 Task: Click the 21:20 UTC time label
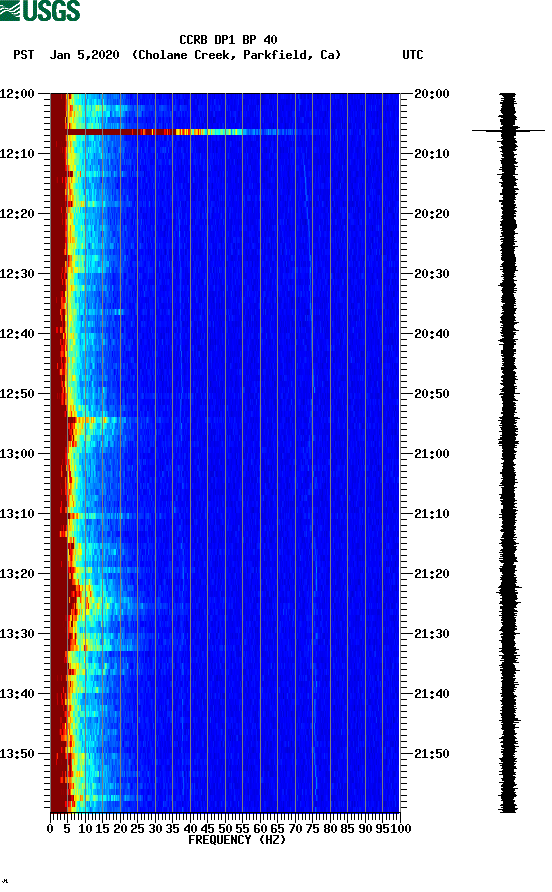point(432,574)
